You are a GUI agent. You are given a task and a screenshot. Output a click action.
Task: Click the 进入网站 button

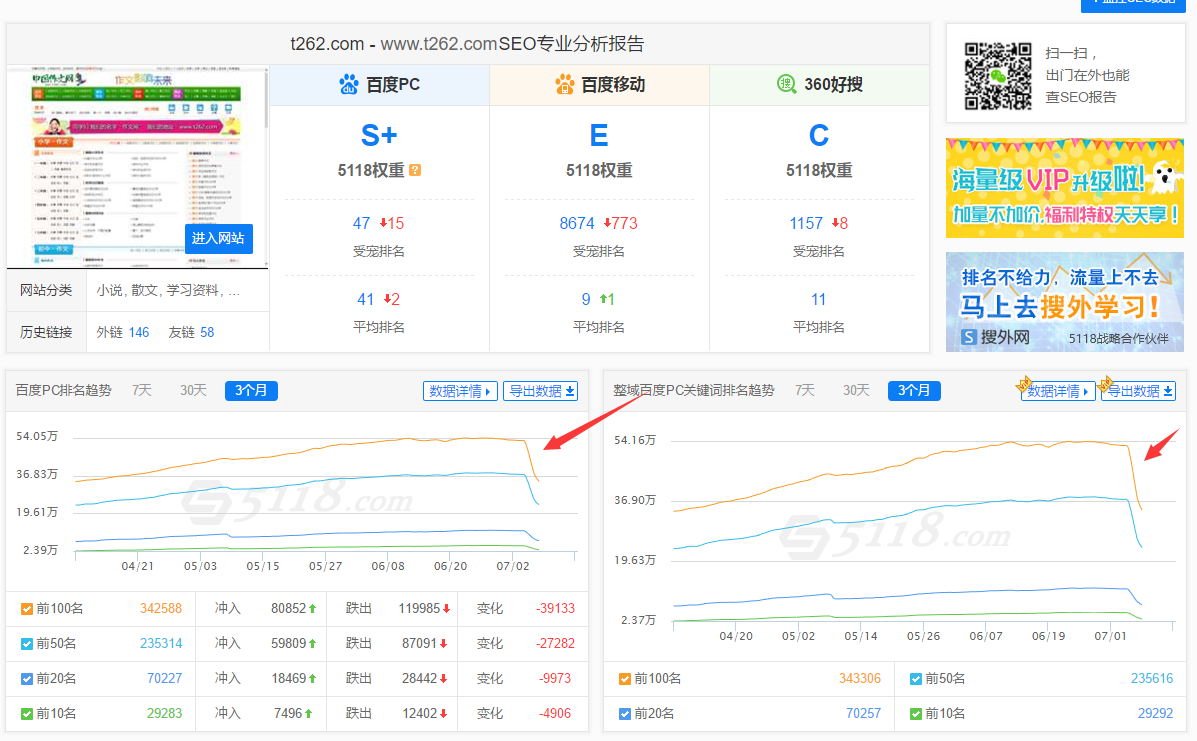(218, 238)
